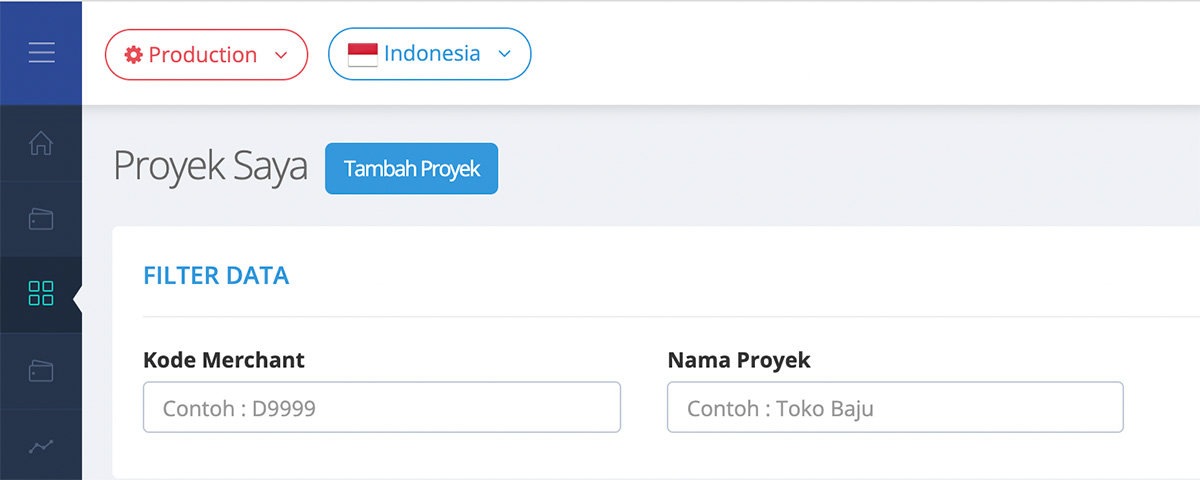
Task: Click the white pointer notch beside grid icon
Action: coord(77,295)
